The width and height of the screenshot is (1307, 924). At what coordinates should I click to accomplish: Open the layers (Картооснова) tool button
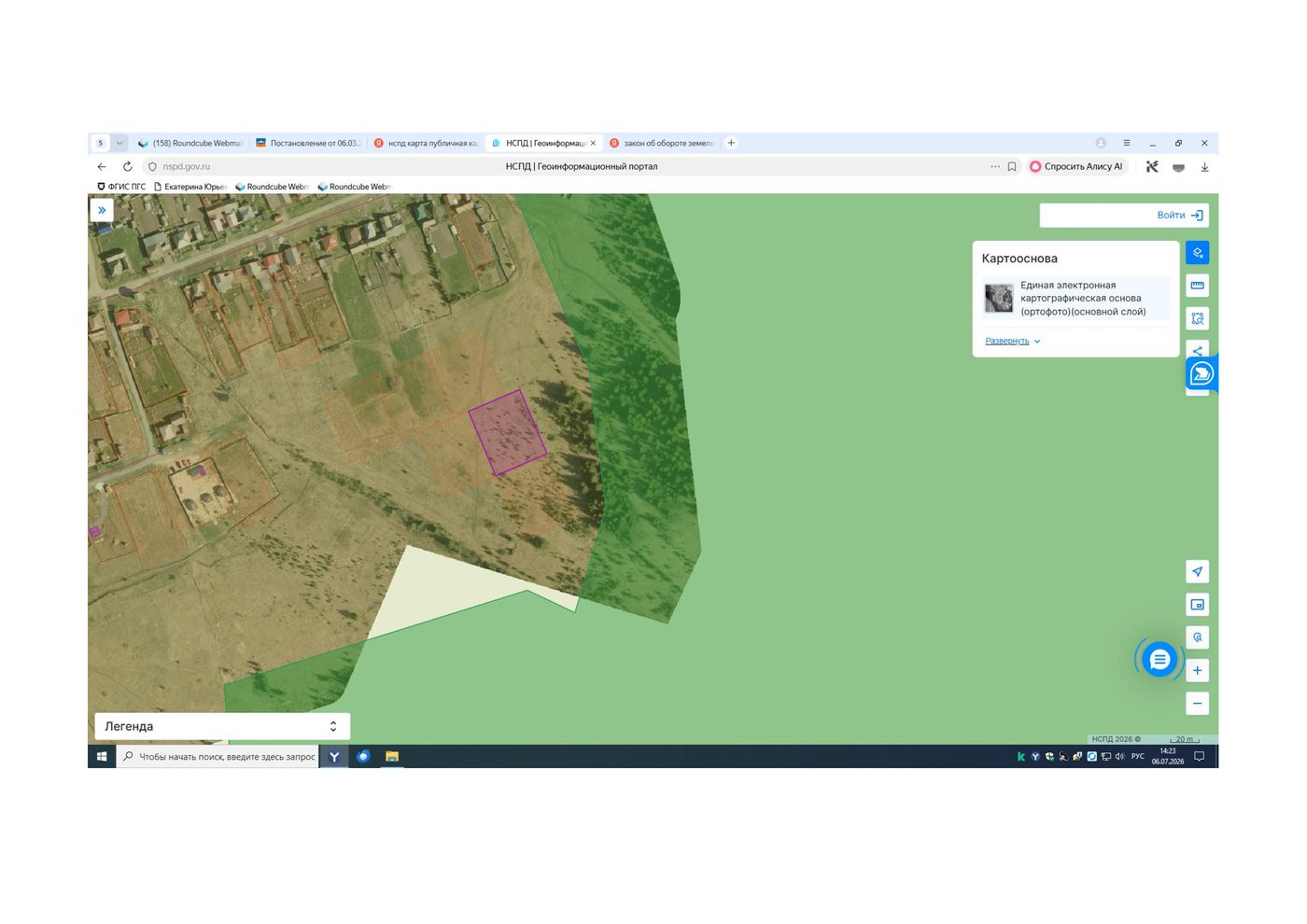pos(1197,253)
